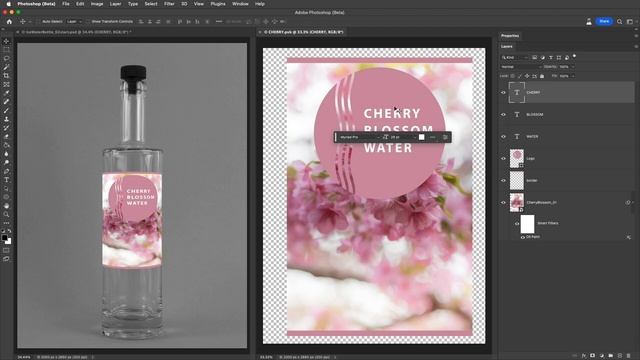Open the search magnifier icon
Viewport: 640px width, 360px height.
[x=620, y=22]
